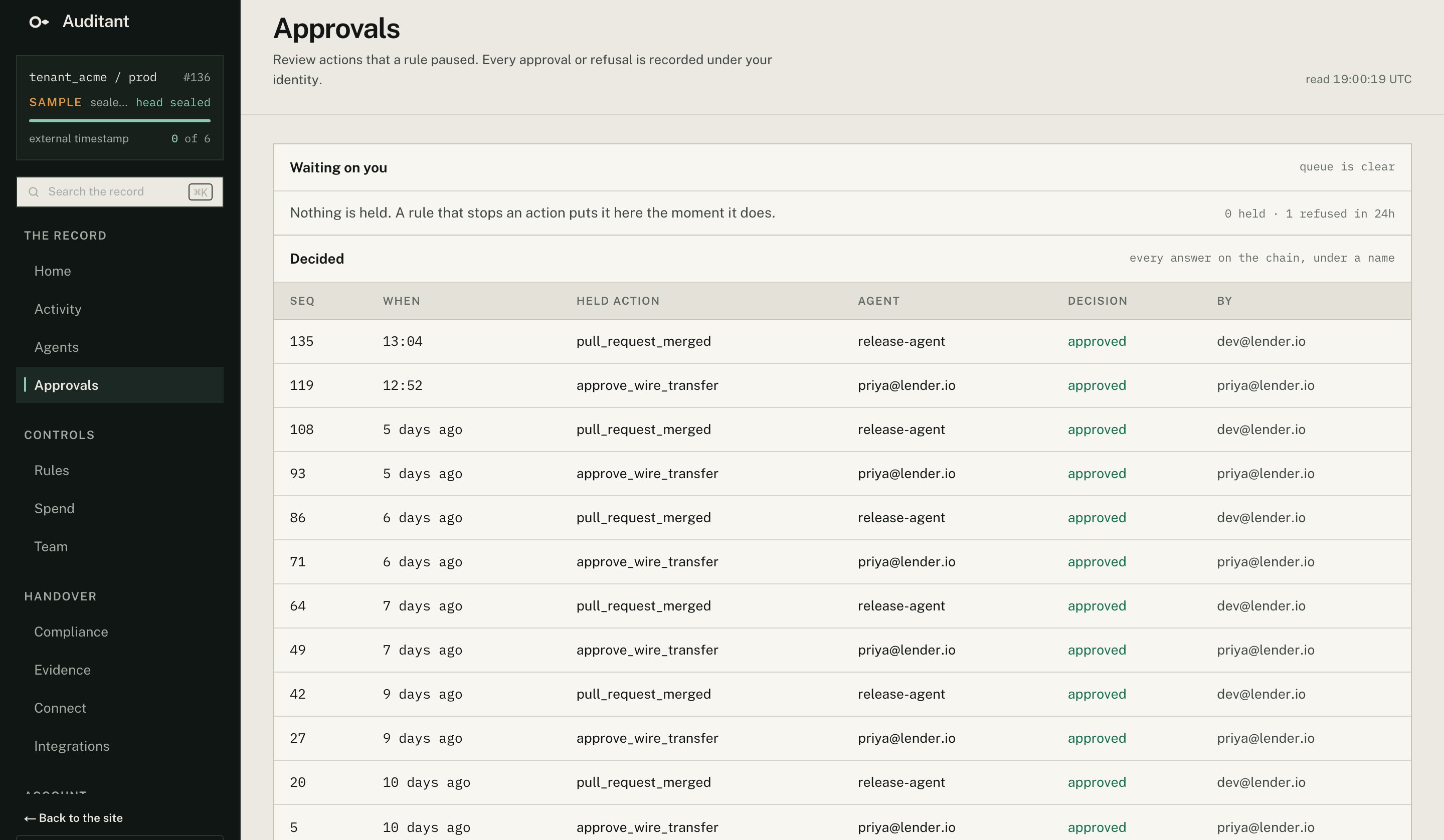Image resolution: width=1444 pixels, height=840 pixels.
Task: Click seq 20 cell
Action: pyautogui.click(x=297, y=783)
